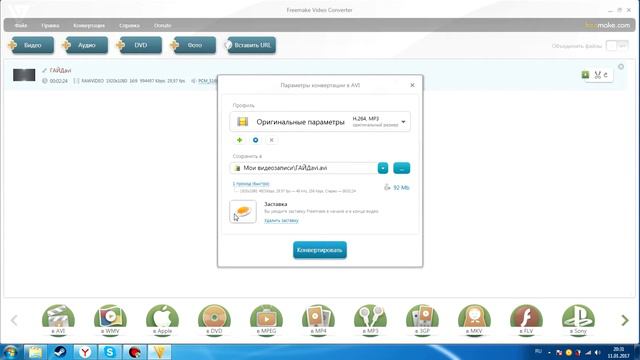
Task: Open Steam from the taskbar
Action: tap(60, 352)
